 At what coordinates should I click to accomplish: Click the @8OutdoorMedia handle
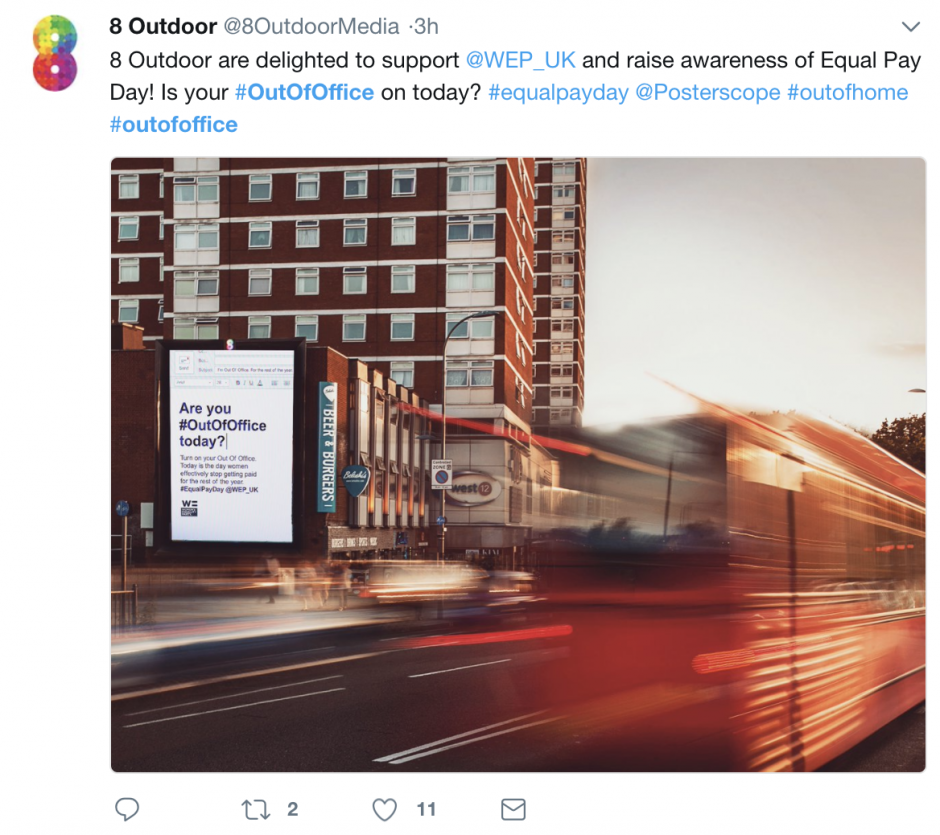click(311, 26)
